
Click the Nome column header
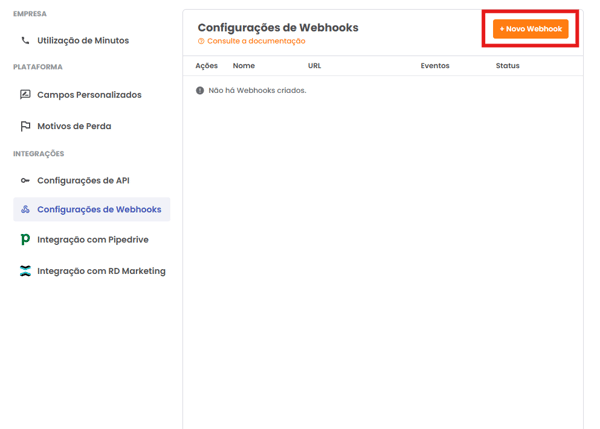(x=244, y=66)
